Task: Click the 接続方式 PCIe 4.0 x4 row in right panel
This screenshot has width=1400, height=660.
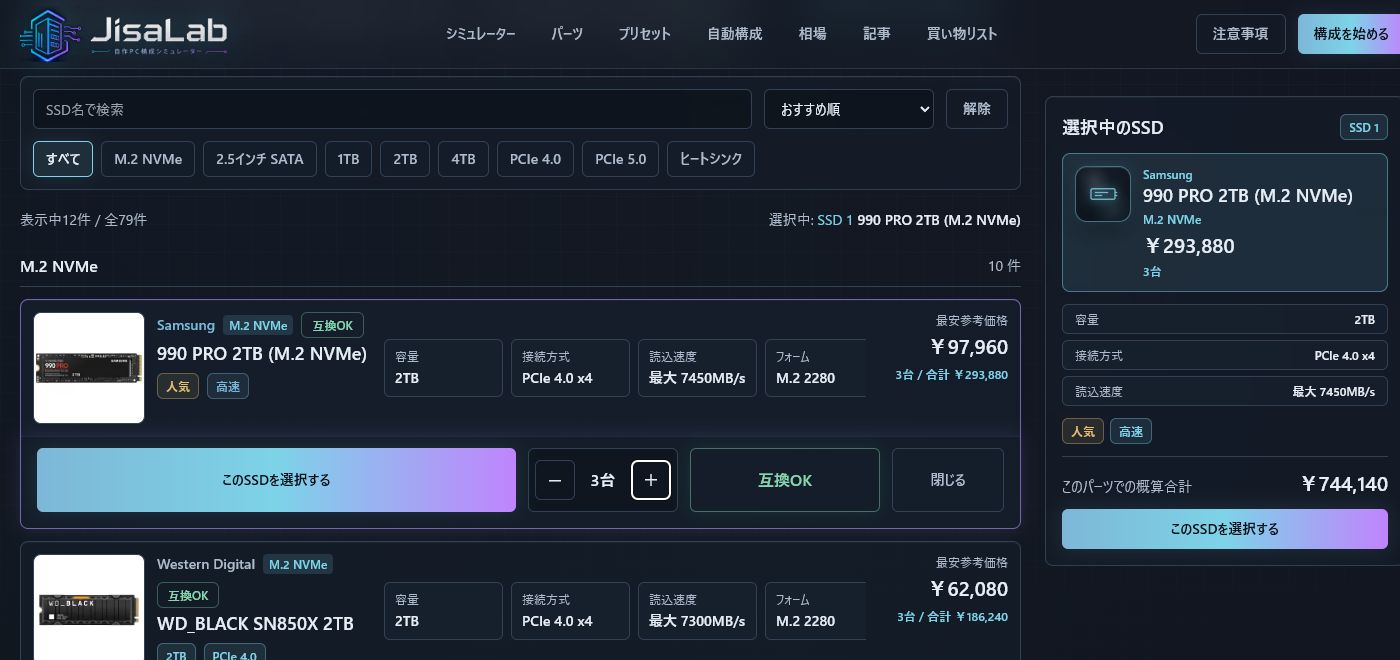Action: [x=1225, y=355]
